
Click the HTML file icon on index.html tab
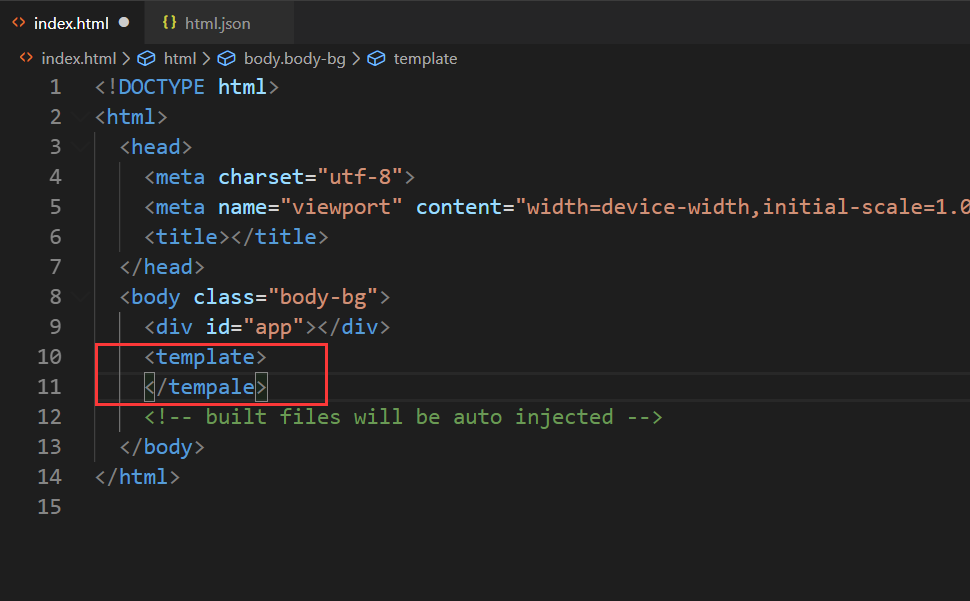click(x=19, y=23)
